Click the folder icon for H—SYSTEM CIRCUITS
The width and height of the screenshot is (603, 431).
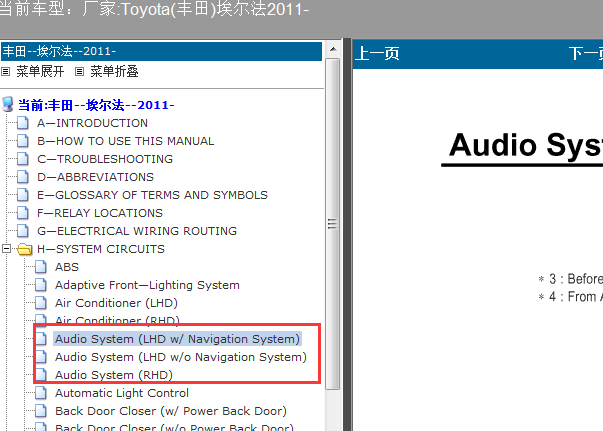(x=24, y=249)
